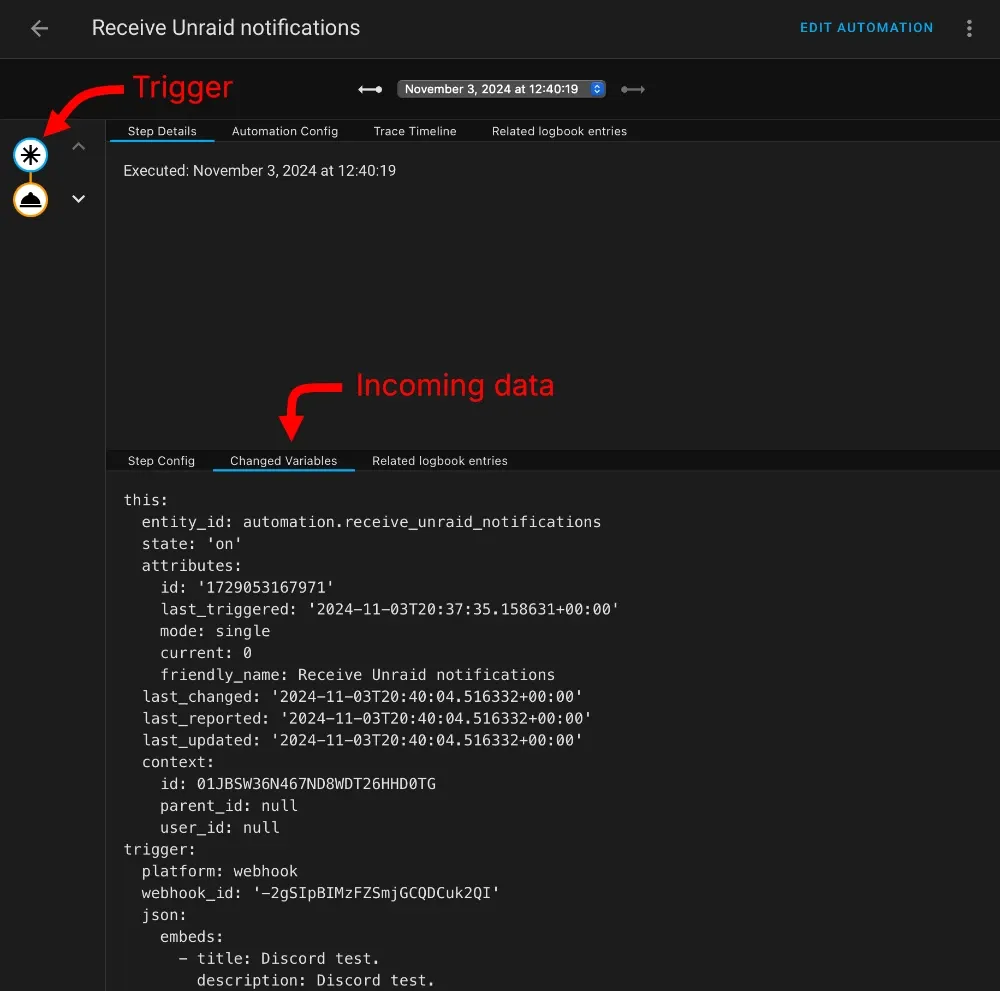1000x991 pixels.
Task: Click the webhook_id value line
Action: coord(320,893)
